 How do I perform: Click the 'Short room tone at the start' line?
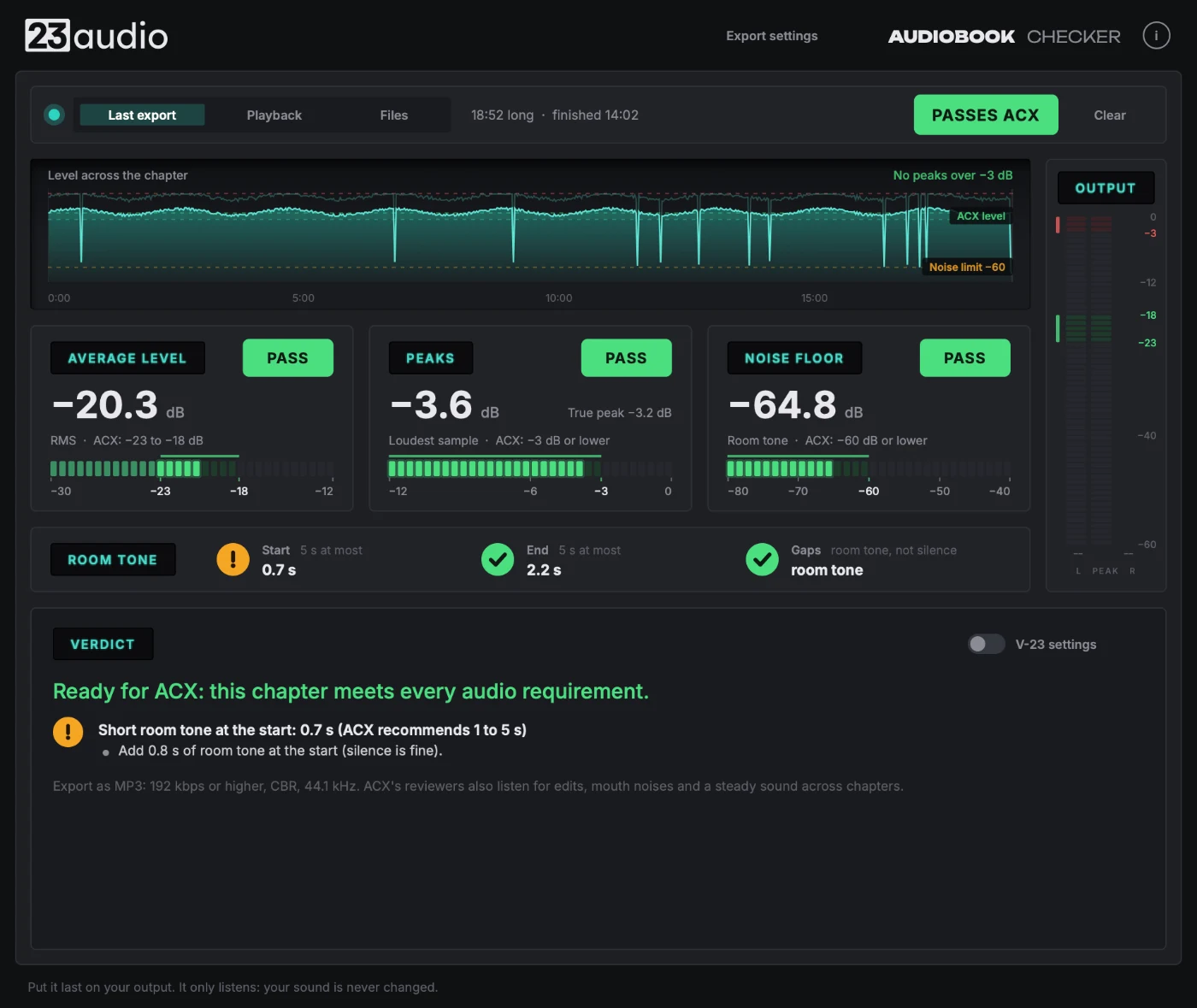click(312, 730)
